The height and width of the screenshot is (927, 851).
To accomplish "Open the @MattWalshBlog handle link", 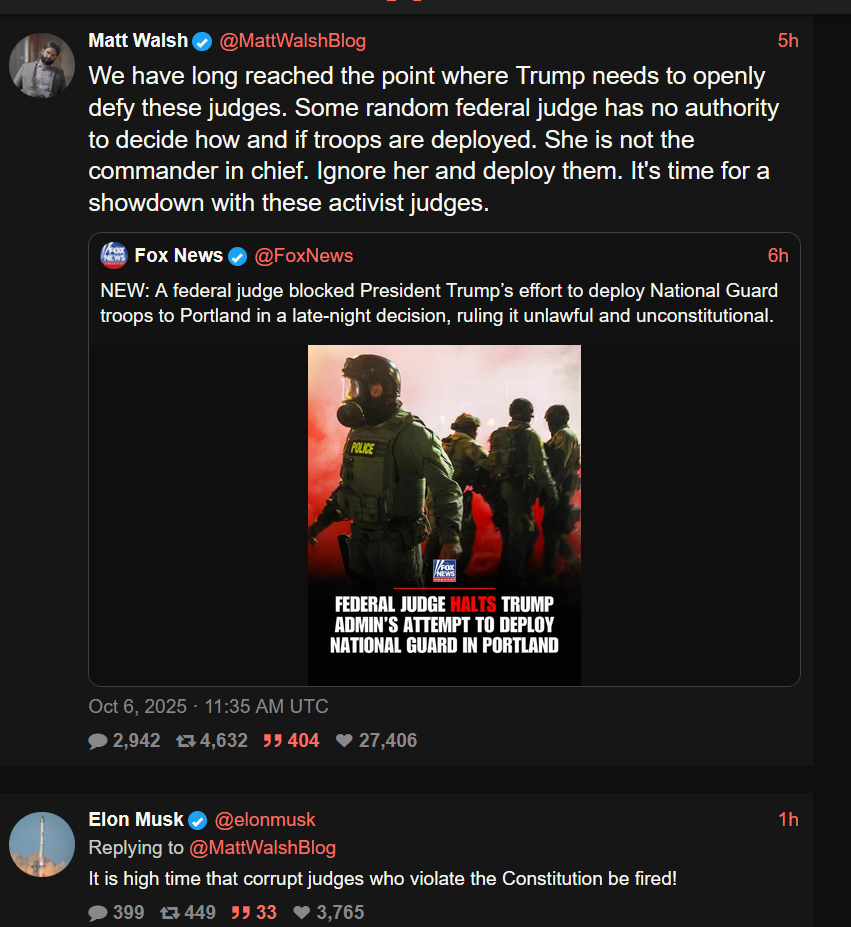I will tap(292, 41).
